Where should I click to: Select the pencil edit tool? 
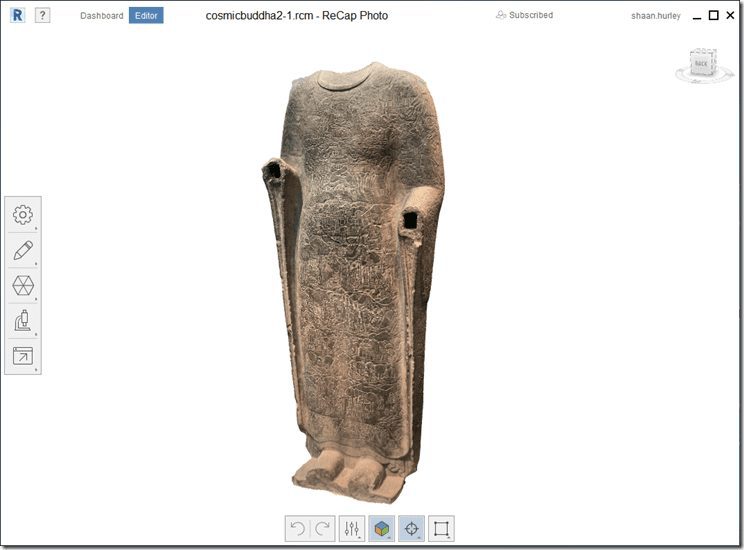[23, 250]
